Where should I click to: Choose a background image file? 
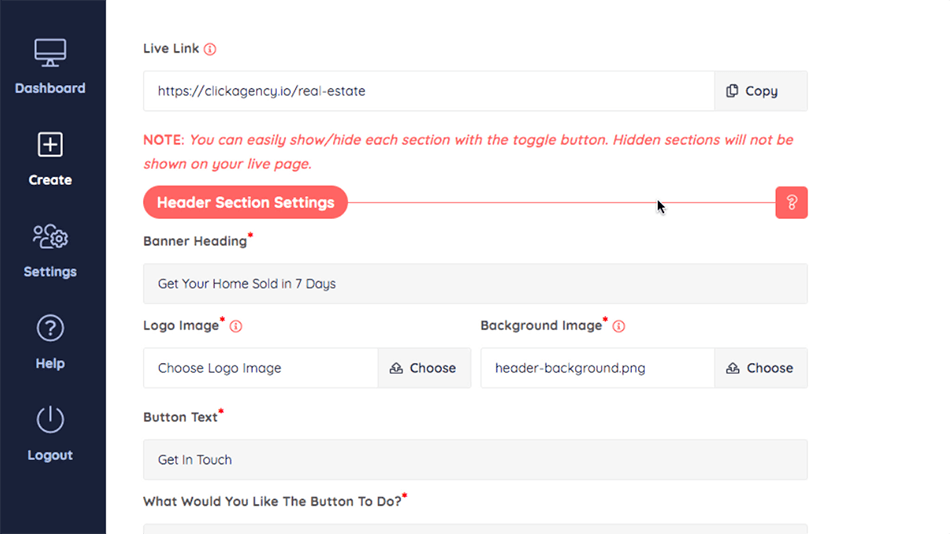[760, 368]
